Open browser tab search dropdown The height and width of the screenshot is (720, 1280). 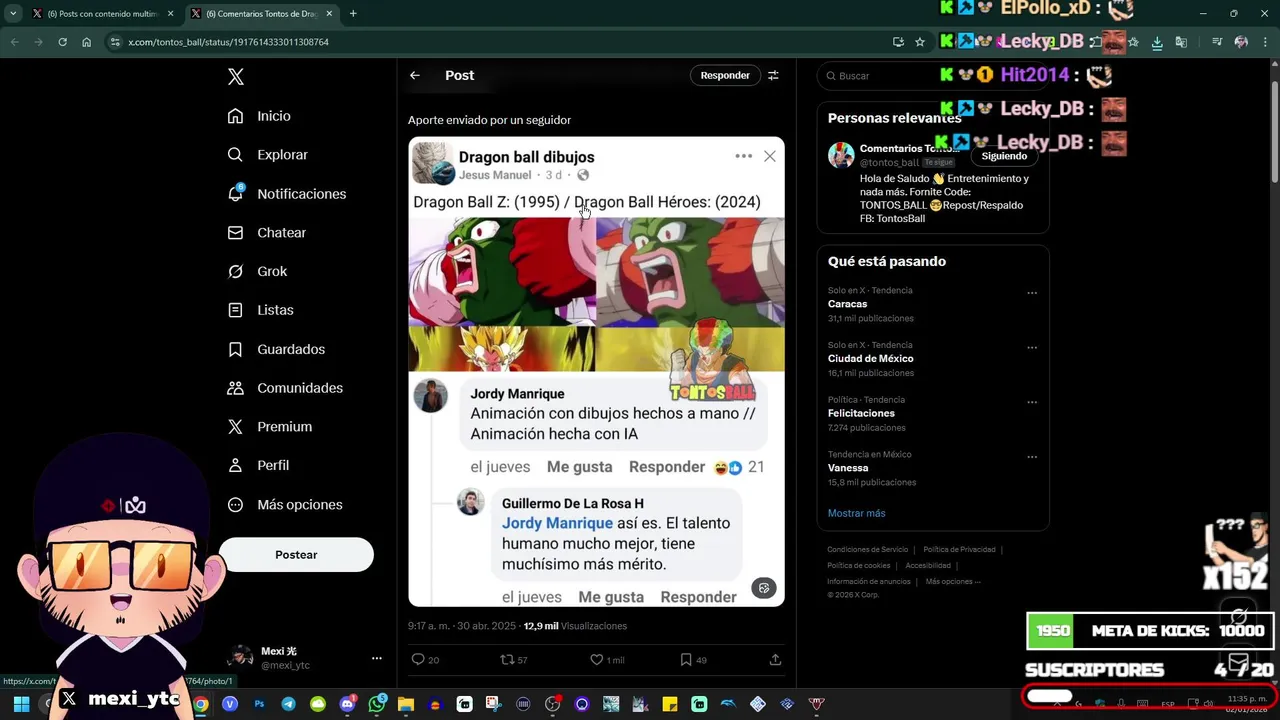pyautogui.click(x=12, y=14)
